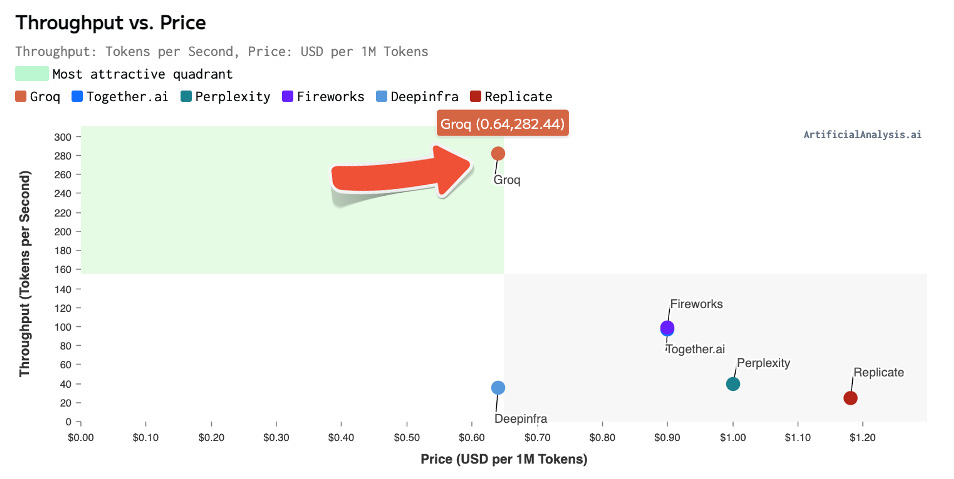Toggle Fireworks series in legend

click(x=322, y=96)
